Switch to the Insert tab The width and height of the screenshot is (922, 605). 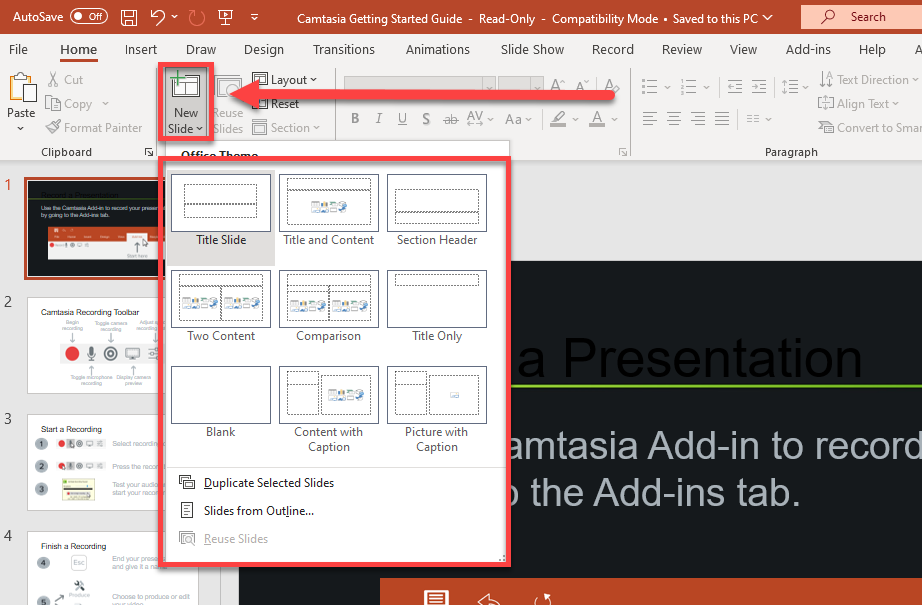point(141,49)
